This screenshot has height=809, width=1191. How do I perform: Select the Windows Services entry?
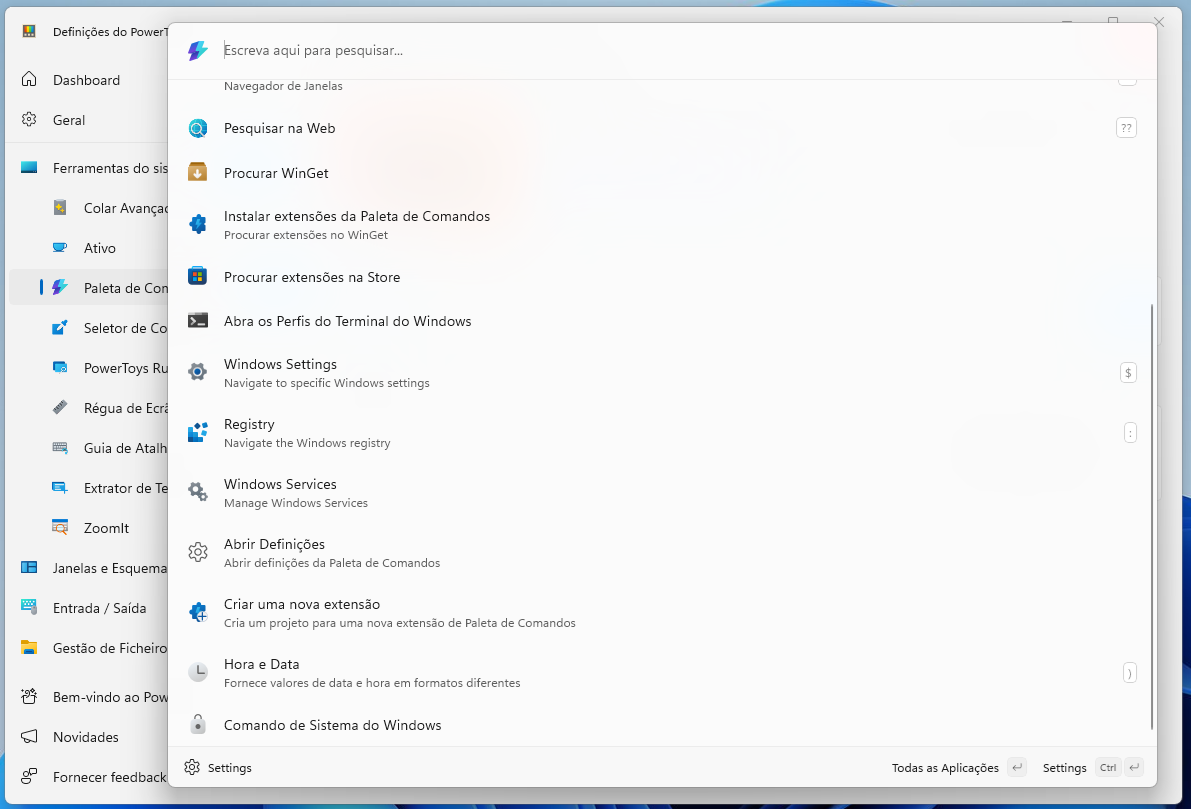click(661, 492)
